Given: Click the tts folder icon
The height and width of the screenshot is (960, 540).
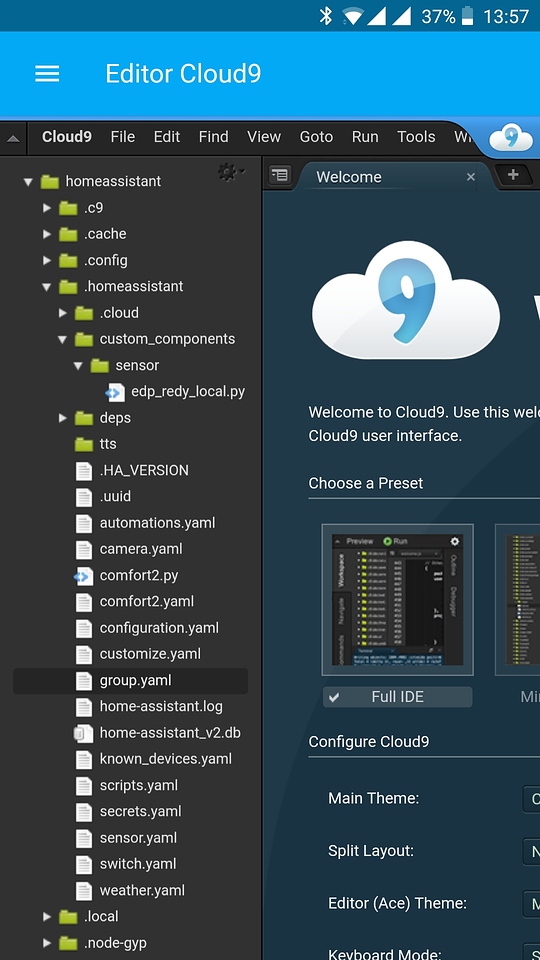Looking at the screenshot, I should click(x=84, y=444).
